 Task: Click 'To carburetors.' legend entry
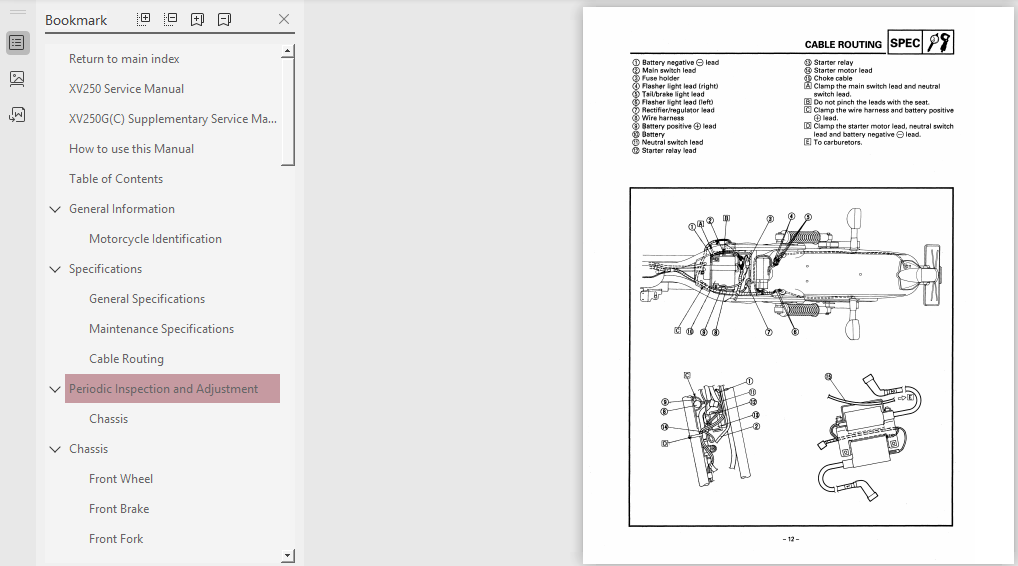pyautogui.click(x=833, y=142)
